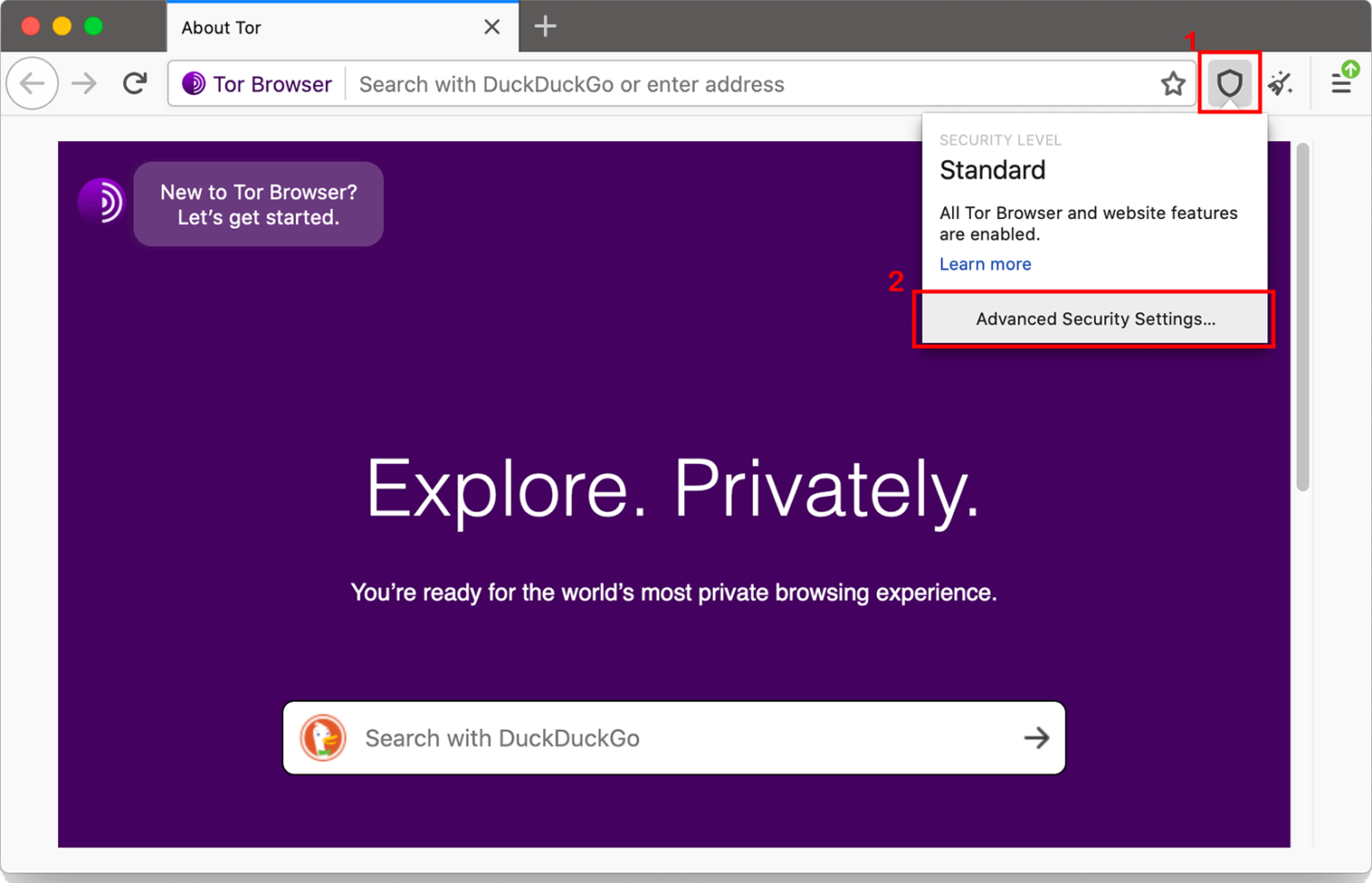Open the hamburger menu with update badge
This screenshot has height=883, width=1372.
(1343, 83)
